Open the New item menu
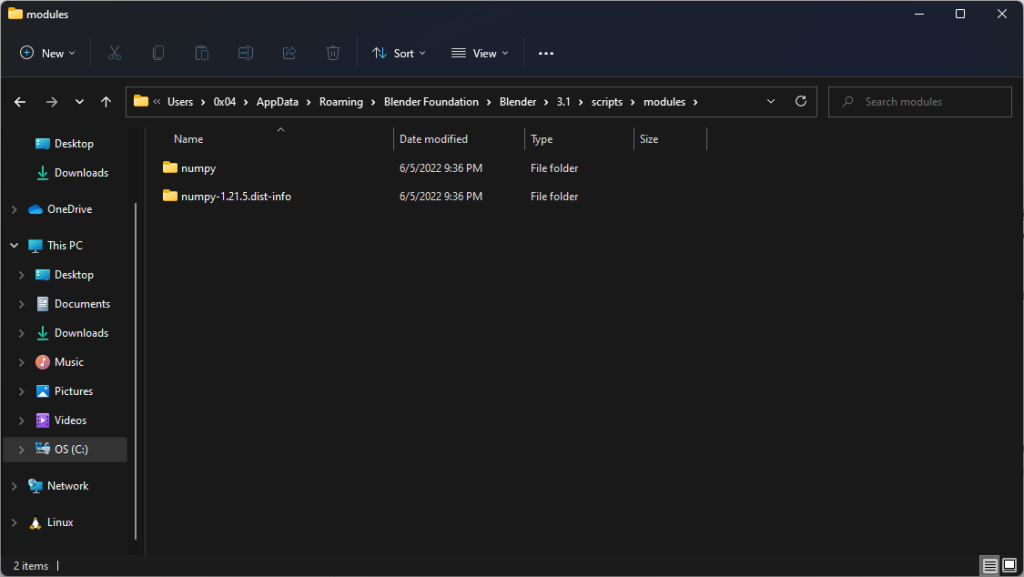This screenshot has width=1024, height=577. [x=48, y=53]
